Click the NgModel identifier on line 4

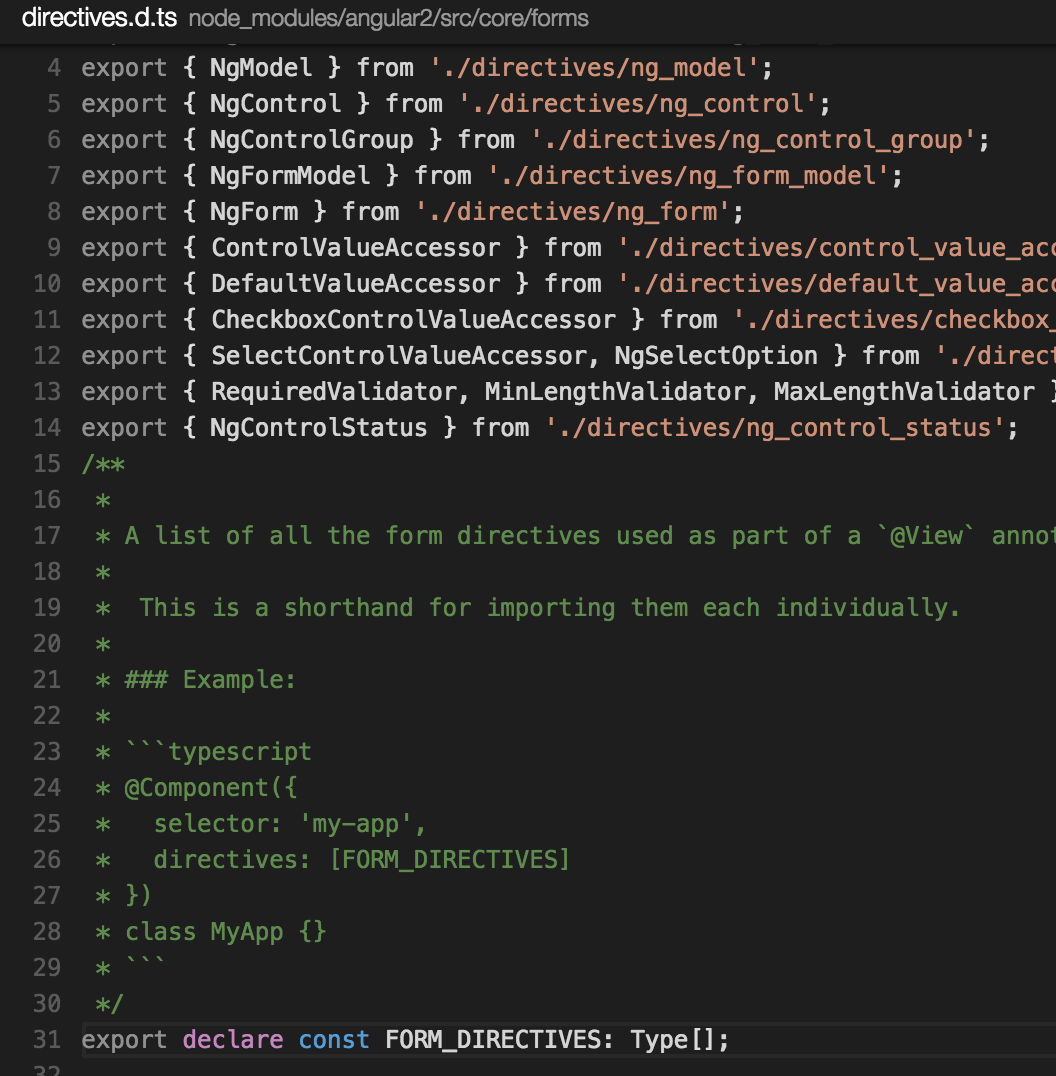[x=261, y=68]
